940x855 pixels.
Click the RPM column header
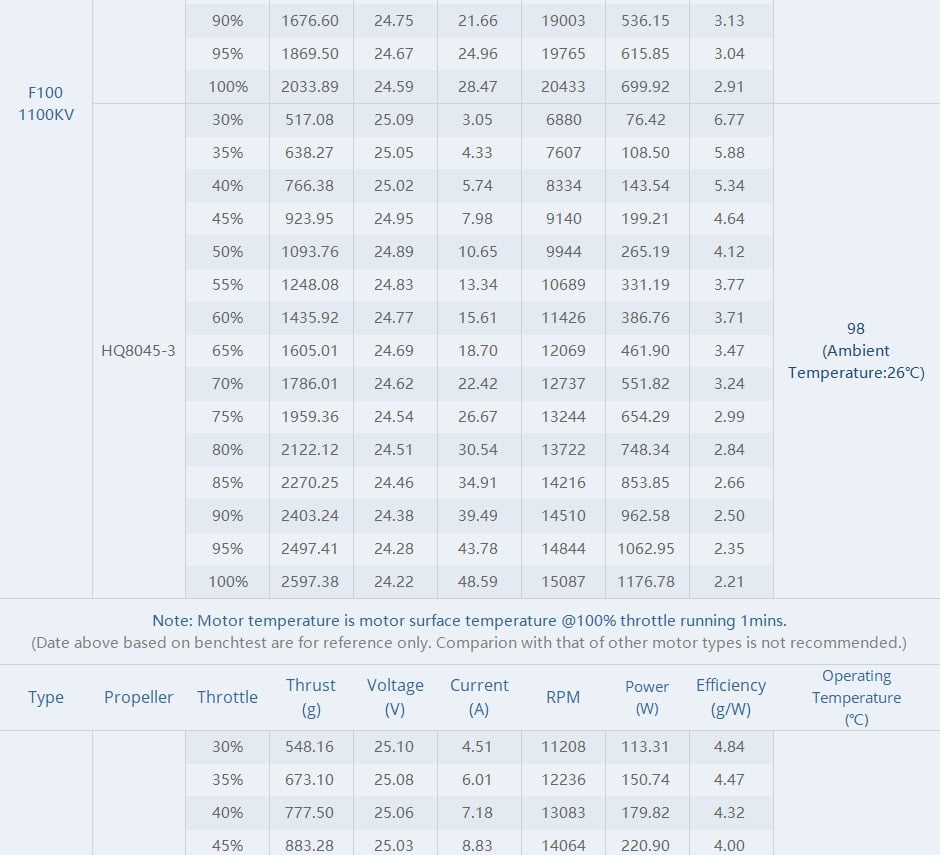563,697
